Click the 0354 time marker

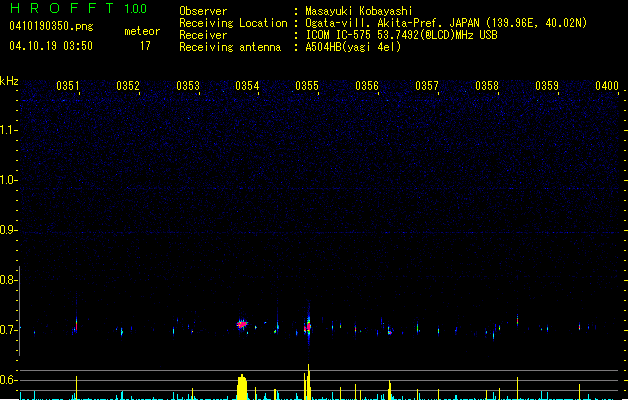point(248,86)
